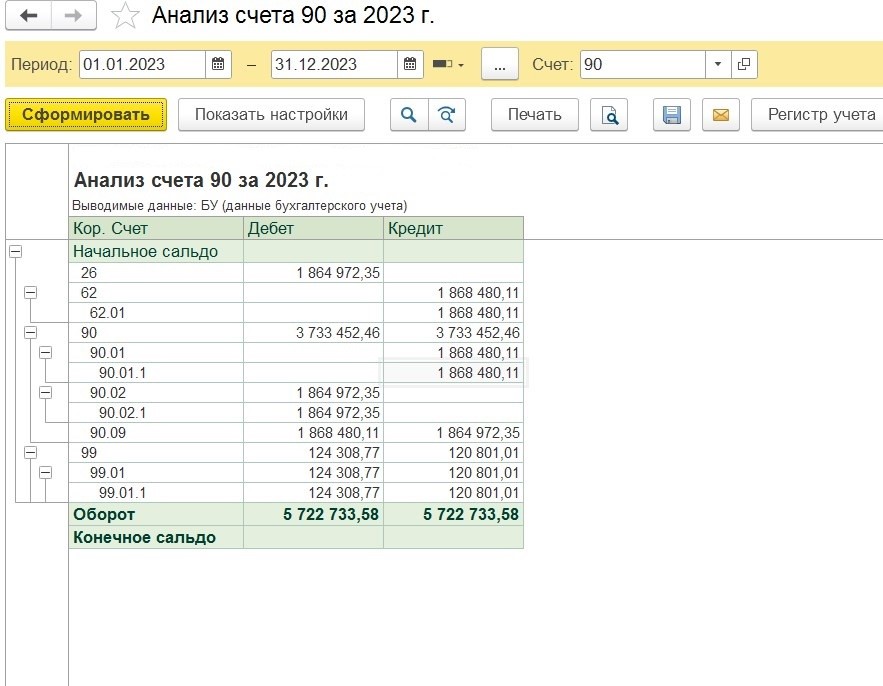Viewport: 883px width, 686px height.
Task: Click the start date input field
Action: point(141,64)
